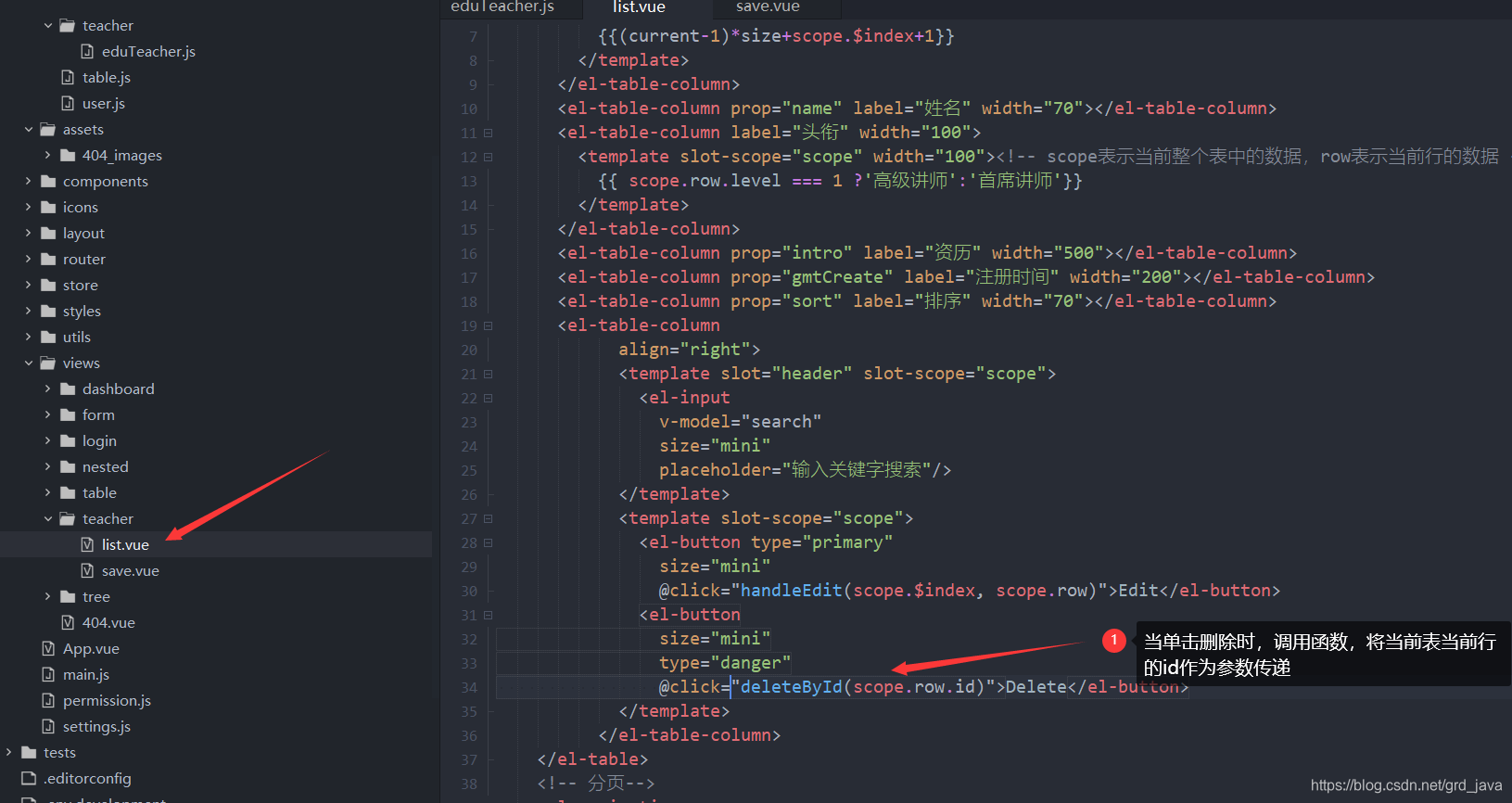Click the icons folder icon
This screenshot has height=803, width=1512.
[48, 208]
